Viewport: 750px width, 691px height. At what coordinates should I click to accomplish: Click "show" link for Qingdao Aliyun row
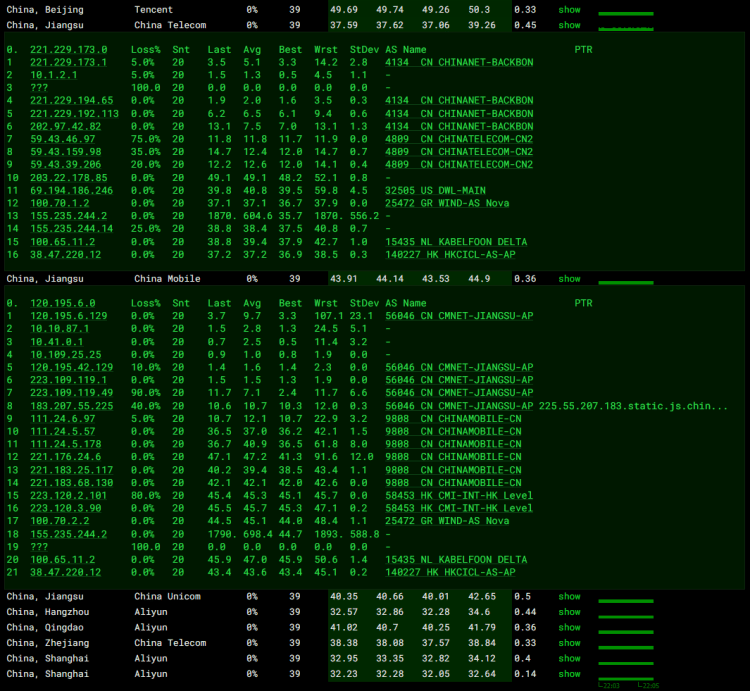[569, 627]
